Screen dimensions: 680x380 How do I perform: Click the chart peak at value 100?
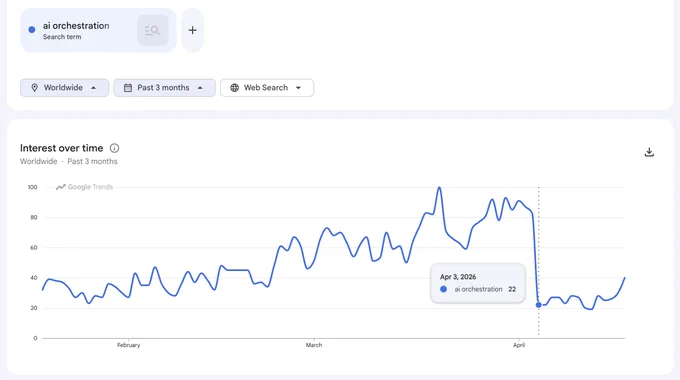[x=439, y=187]
